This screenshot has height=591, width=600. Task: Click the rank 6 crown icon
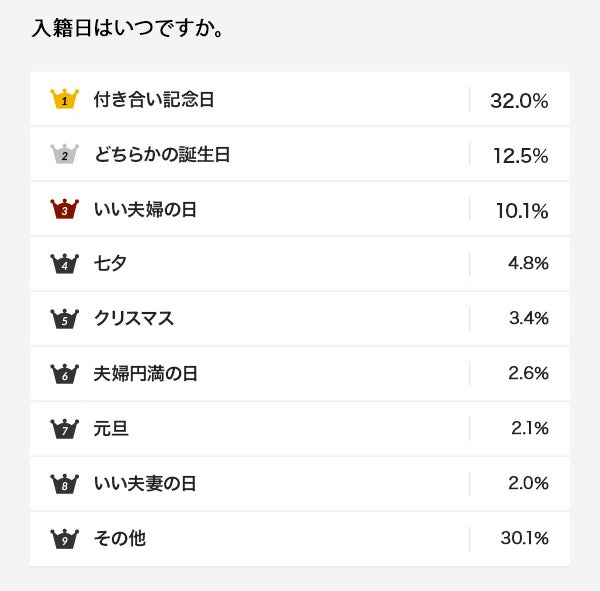[x=64, y=374]
